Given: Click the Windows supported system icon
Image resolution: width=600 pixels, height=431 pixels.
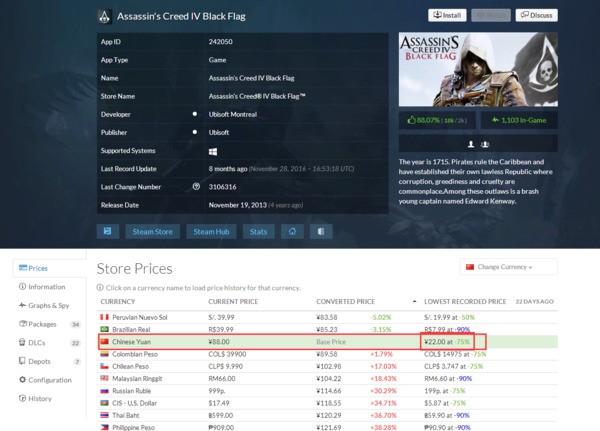Looking at the screenshot, I should [x=213, y=152].
